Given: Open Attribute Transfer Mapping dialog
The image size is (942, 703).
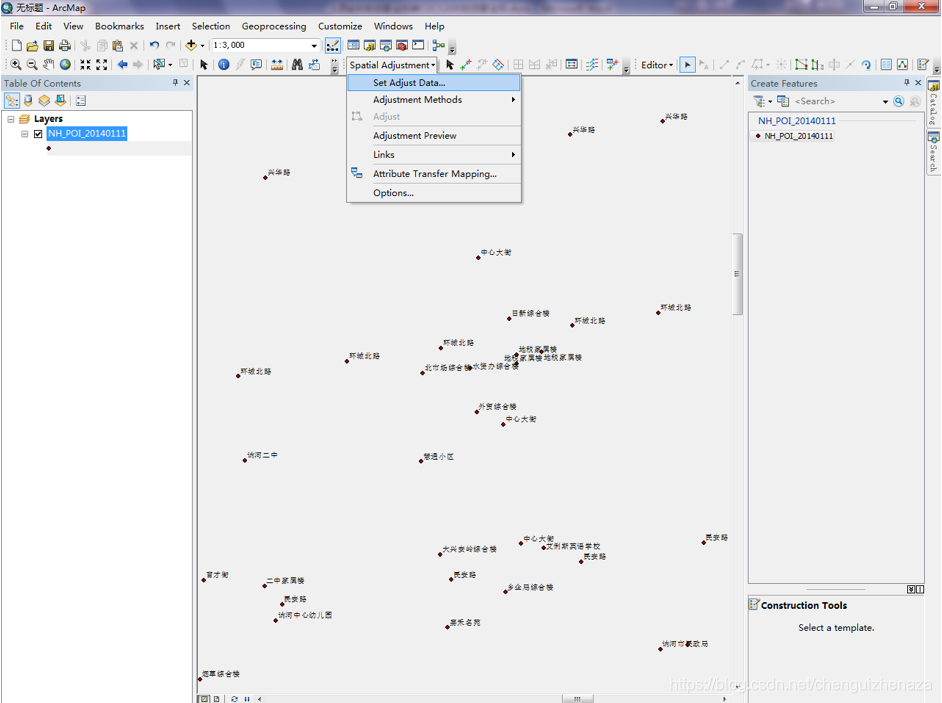Looking at the screenshot, I should [x=434, y=174].
